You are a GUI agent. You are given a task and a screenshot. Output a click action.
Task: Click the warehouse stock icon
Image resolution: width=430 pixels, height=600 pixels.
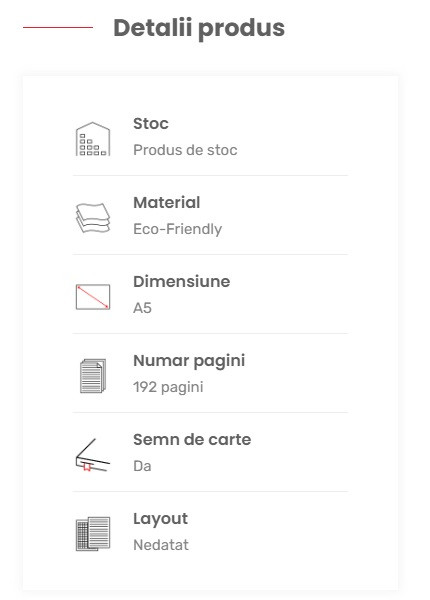point(93,139)
